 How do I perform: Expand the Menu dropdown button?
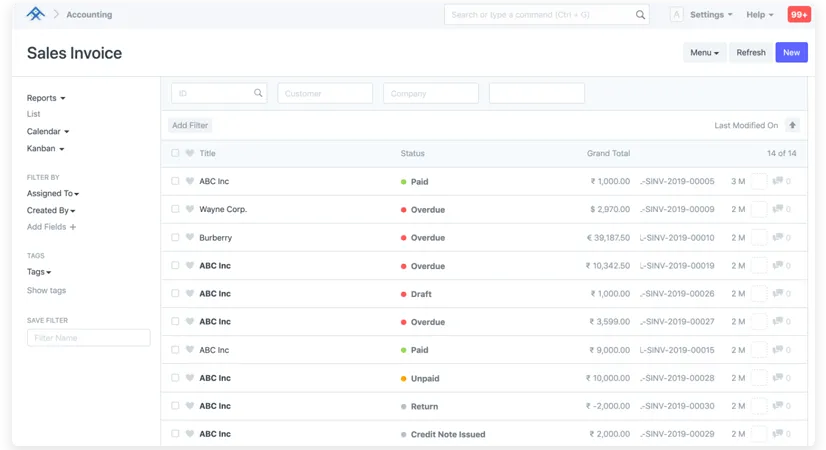(x=704, y=53)
